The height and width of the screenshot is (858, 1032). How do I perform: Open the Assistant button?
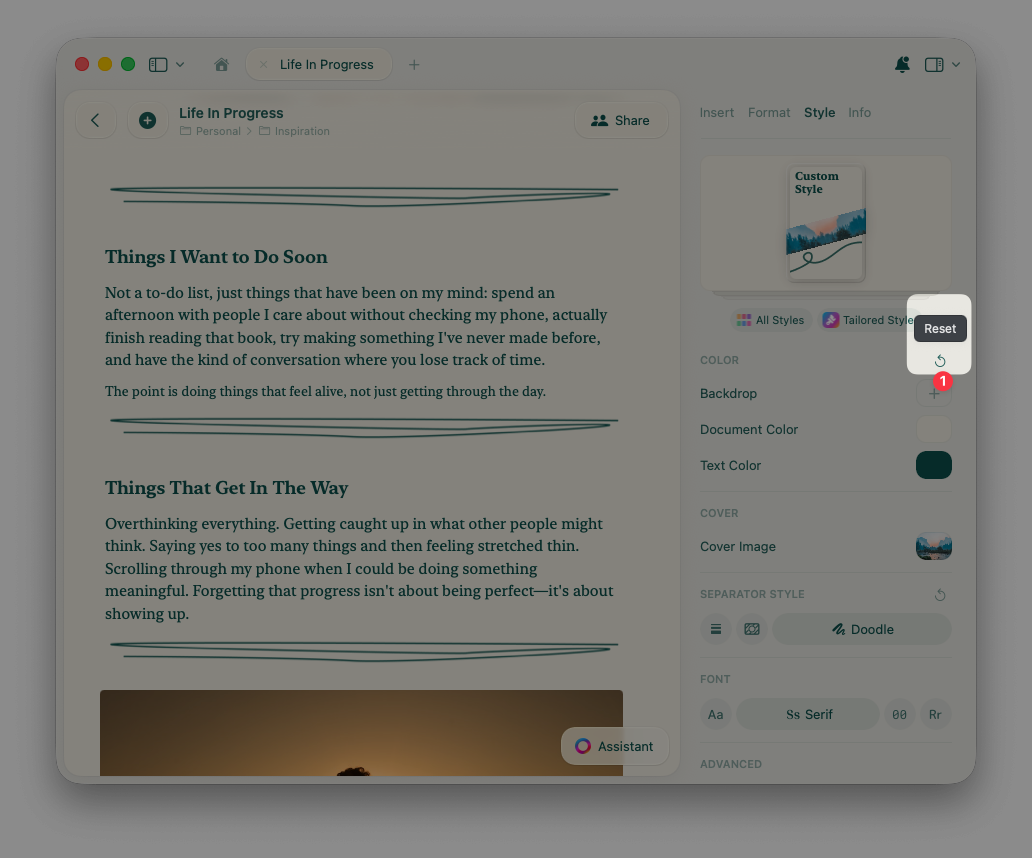click(x=615, y=746)
